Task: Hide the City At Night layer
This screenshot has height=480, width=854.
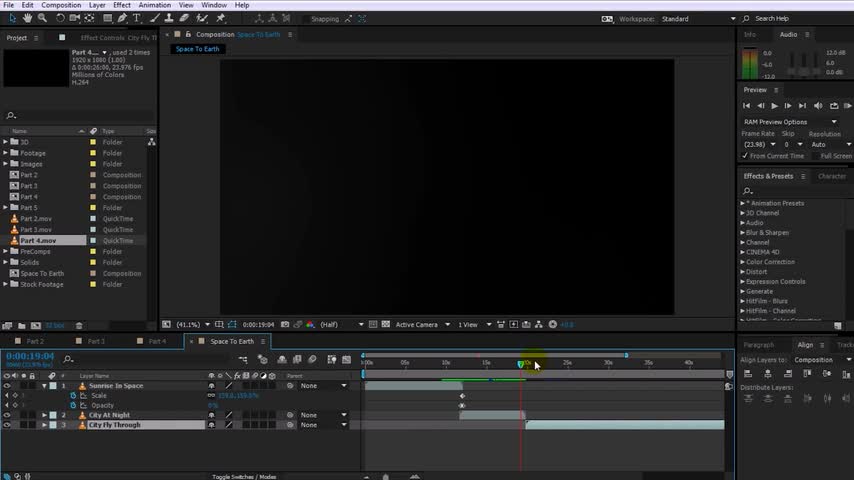Action: click(7, 415)
